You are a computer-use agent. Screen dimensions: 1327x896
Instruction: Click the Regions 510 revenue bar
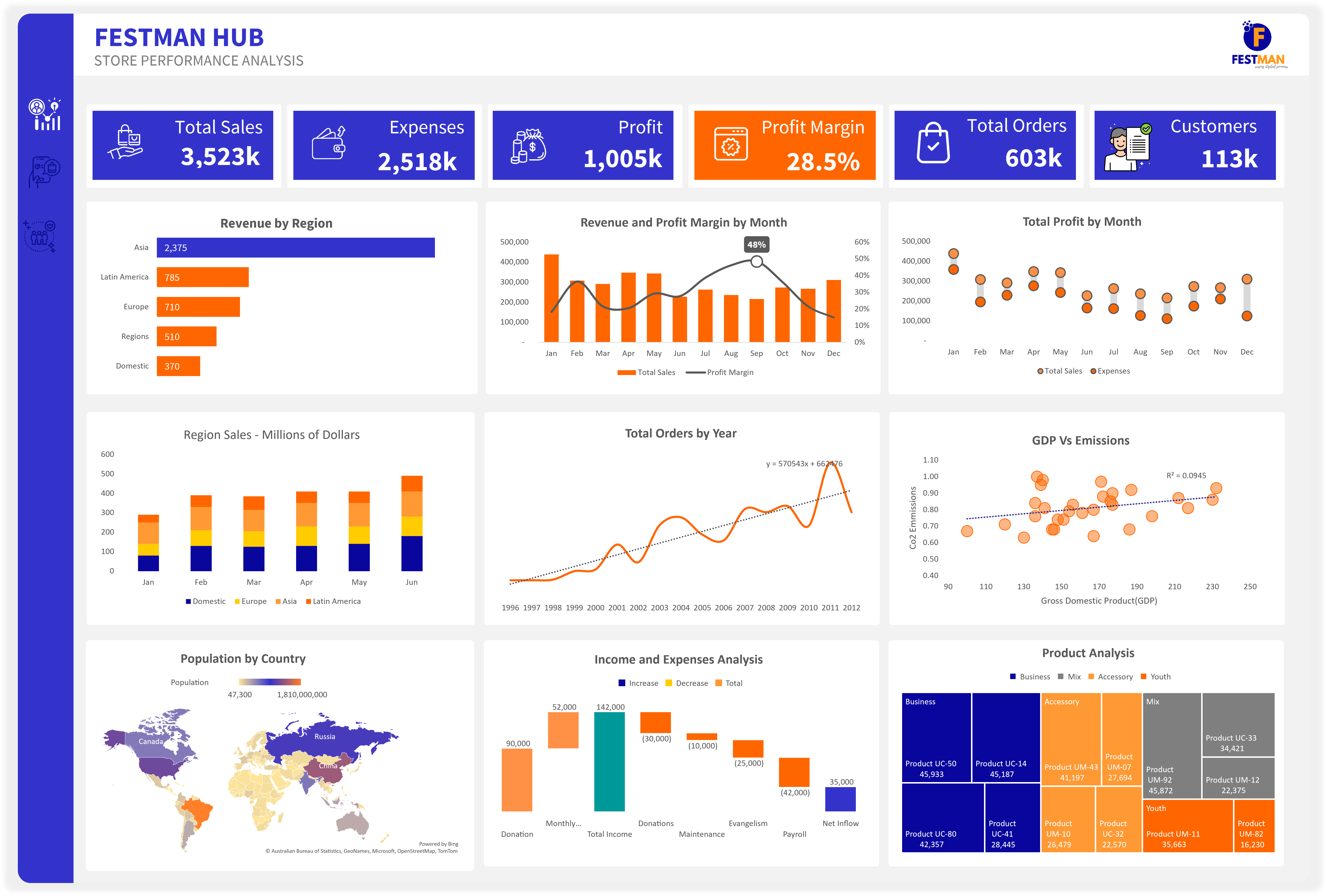tap(187, 336)
